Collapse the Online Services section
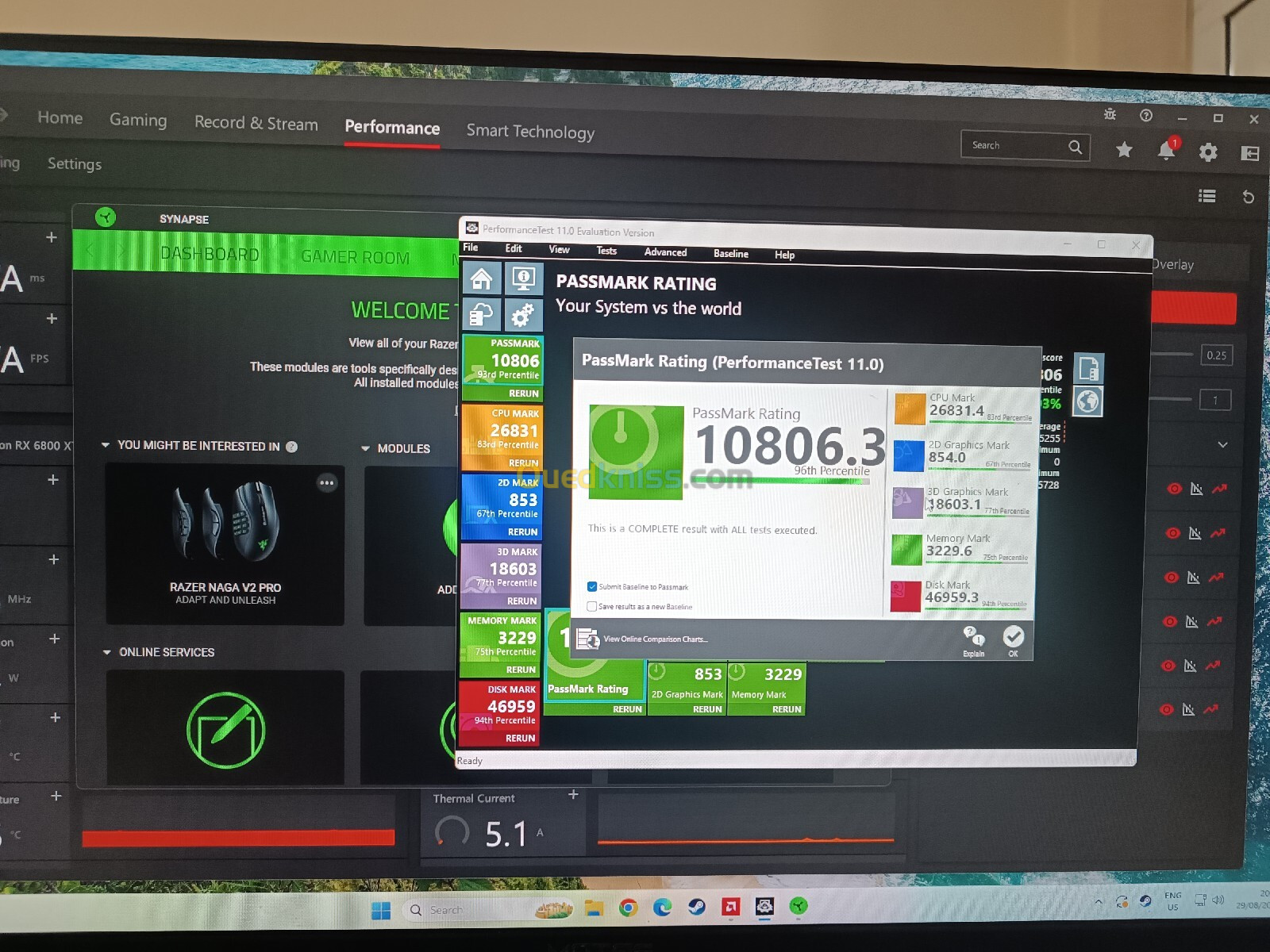This screenshot has height=952, width=1270. point(107,652)
